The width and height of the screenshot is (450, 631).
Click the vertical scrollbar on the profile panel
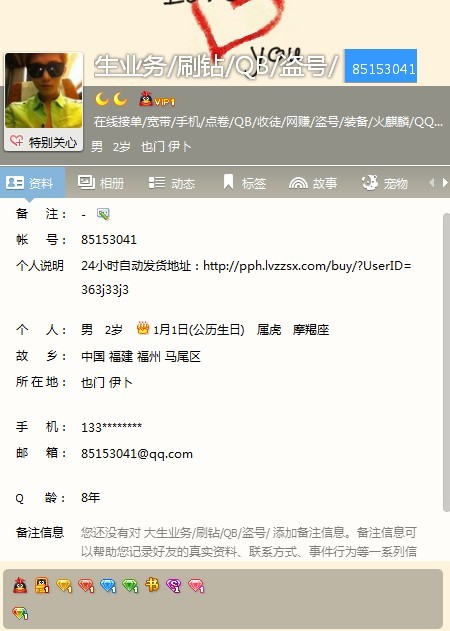coord(446,362)
